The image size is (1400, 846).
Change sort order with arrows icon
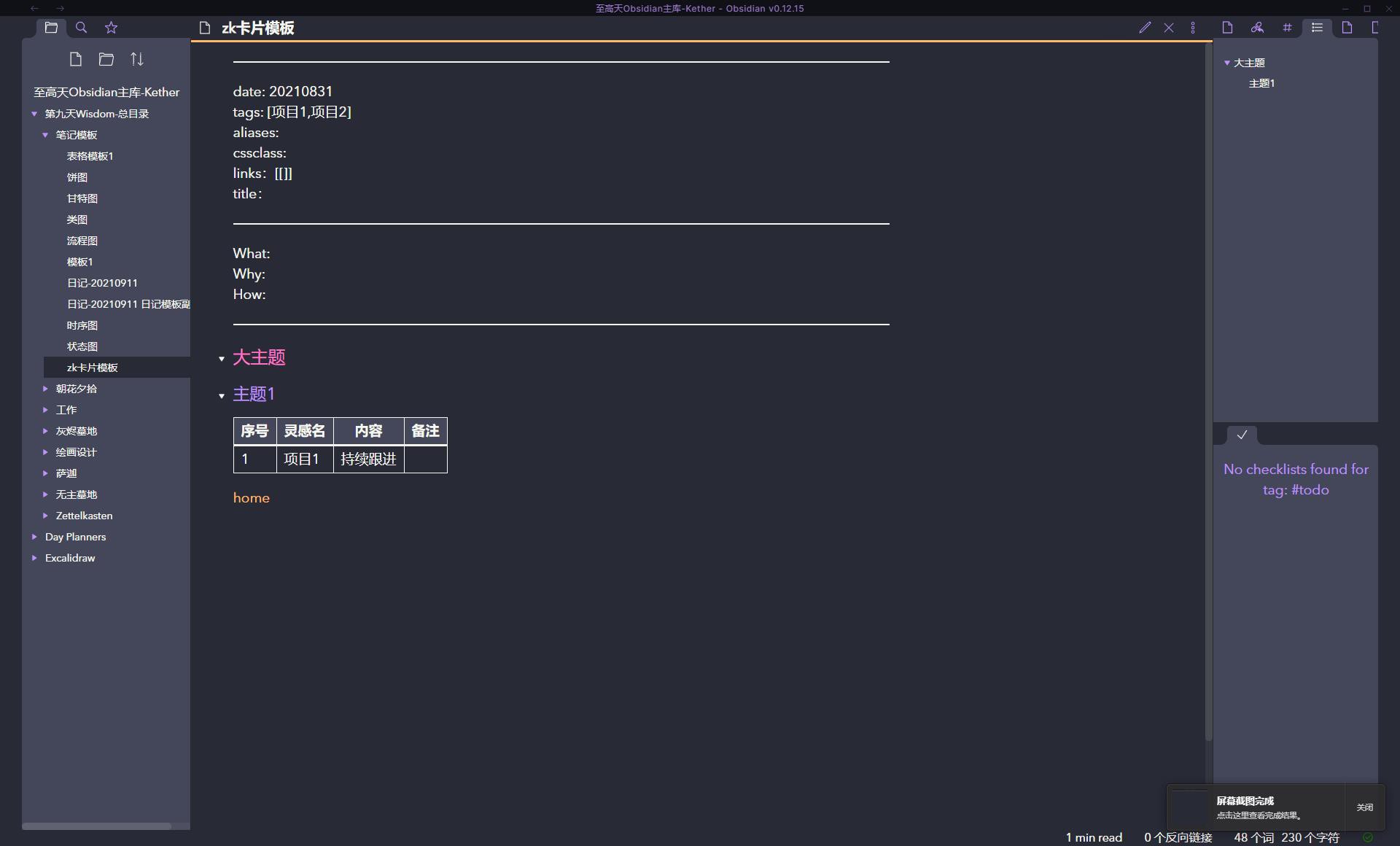point(137,59)
